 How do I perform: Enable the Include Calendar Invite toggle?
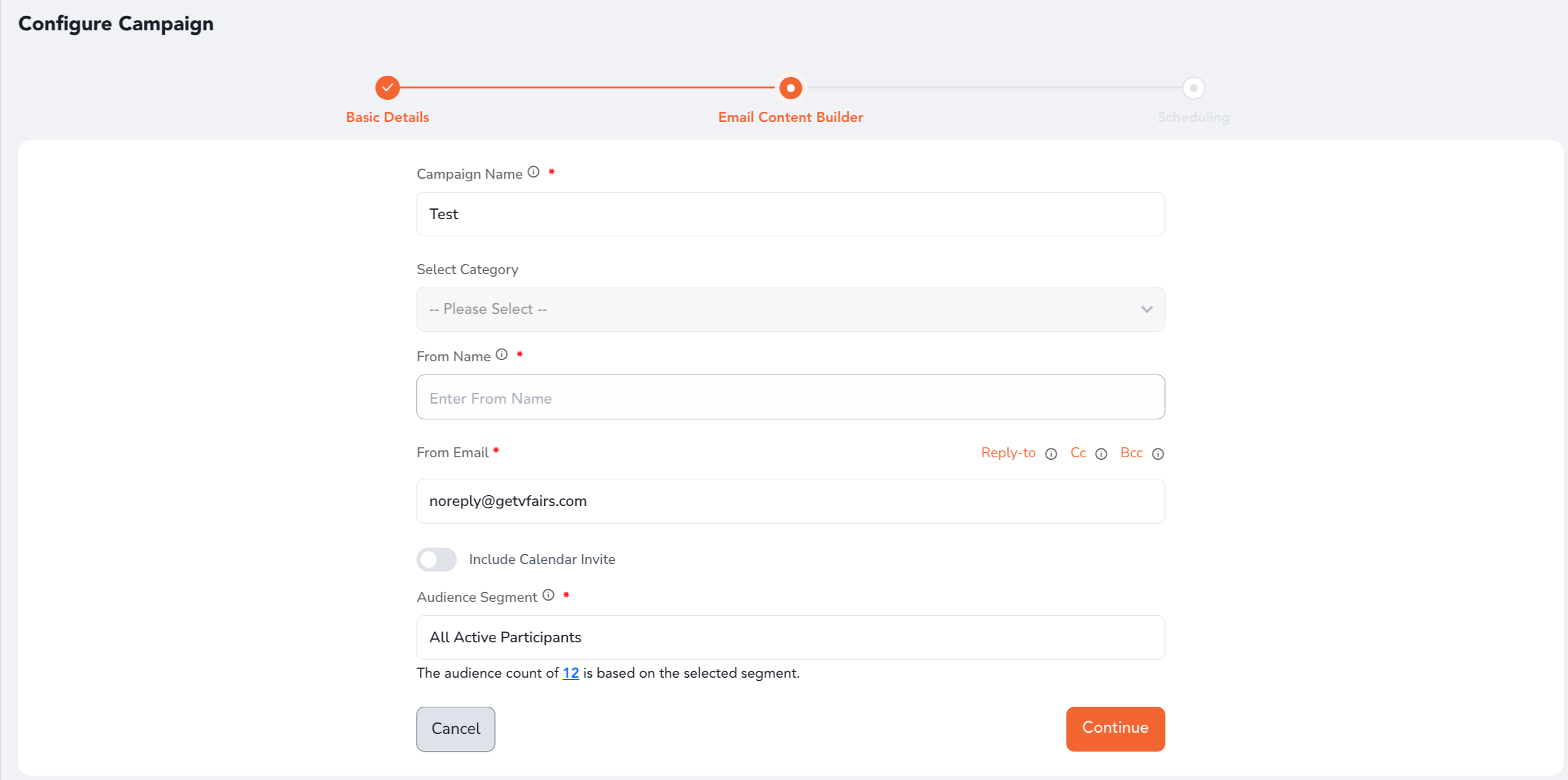point(436,560)
